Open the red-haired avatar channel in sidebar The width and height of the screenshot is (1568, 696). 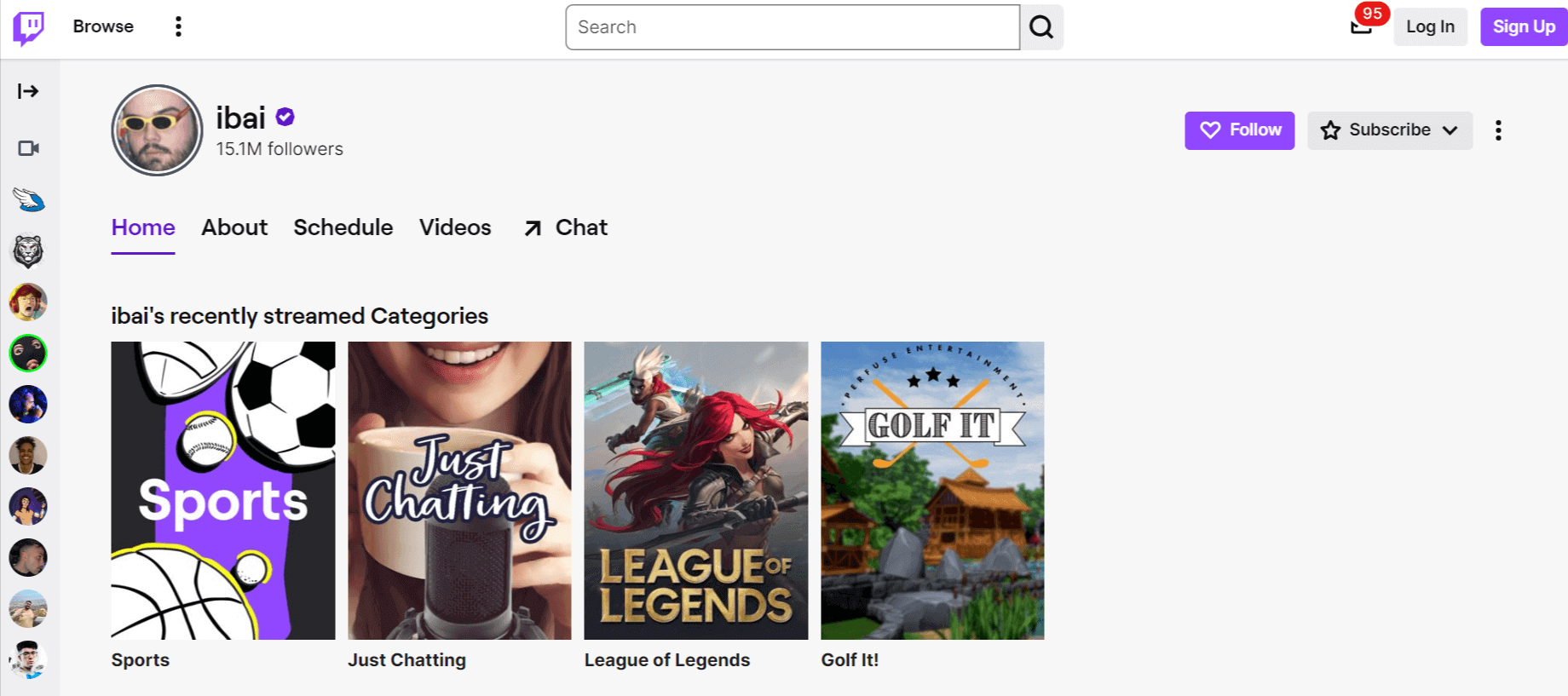[x=28, y=302]
